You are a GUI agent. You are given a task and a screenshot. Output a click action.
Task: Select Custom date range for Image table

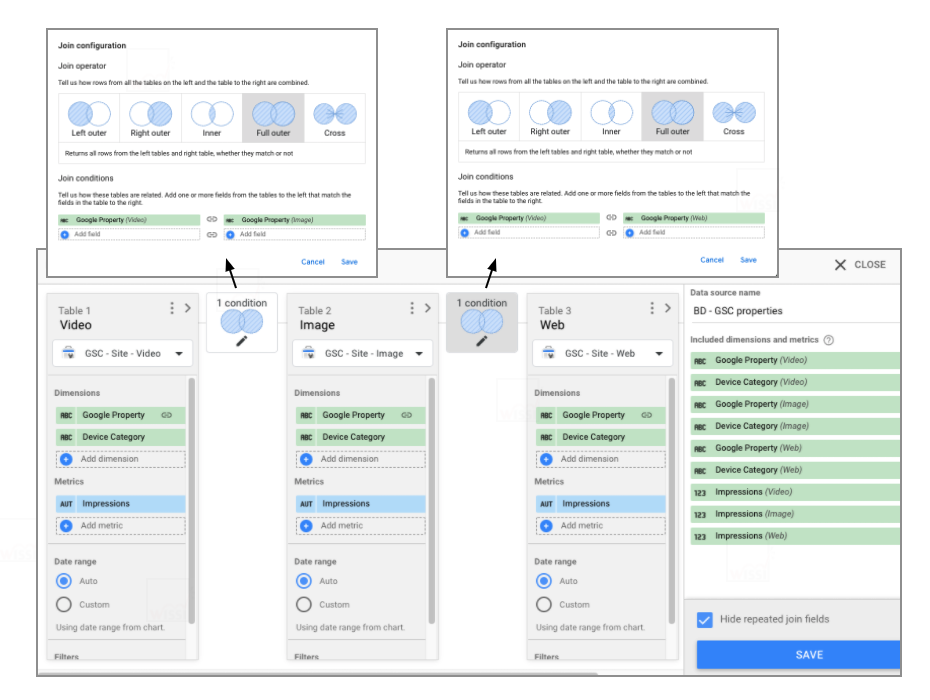point(304,604)
